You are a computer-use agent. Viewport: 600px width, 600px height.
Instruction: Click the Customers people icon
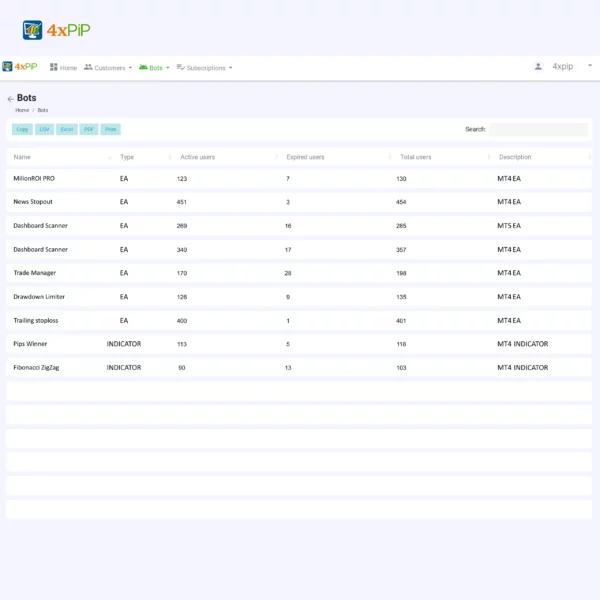point(88,68)
